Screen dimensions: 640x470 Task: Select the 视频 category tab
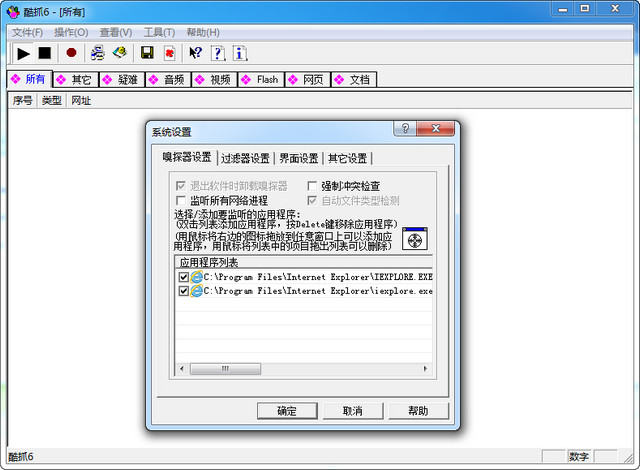(x=214, y=80)
